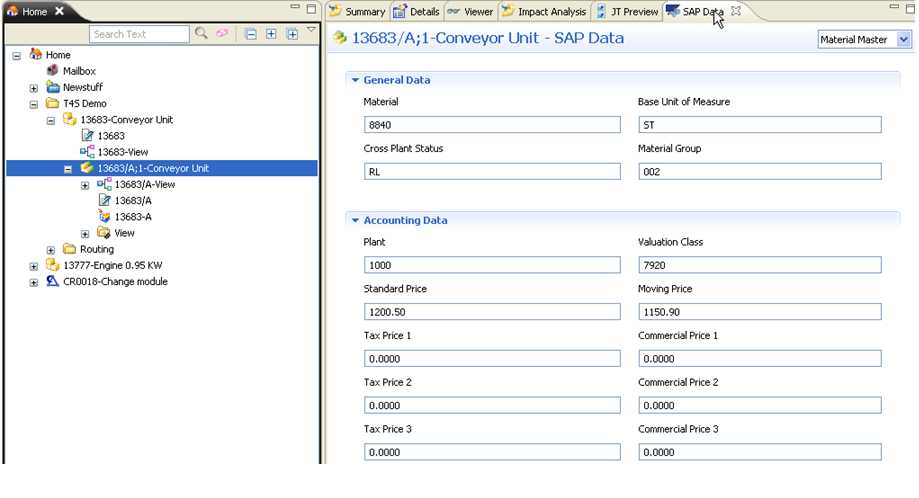This screenshot has height=498, width=919.
Task: Click the collapse-all minus toolbar icon
Action: point(251,34)
